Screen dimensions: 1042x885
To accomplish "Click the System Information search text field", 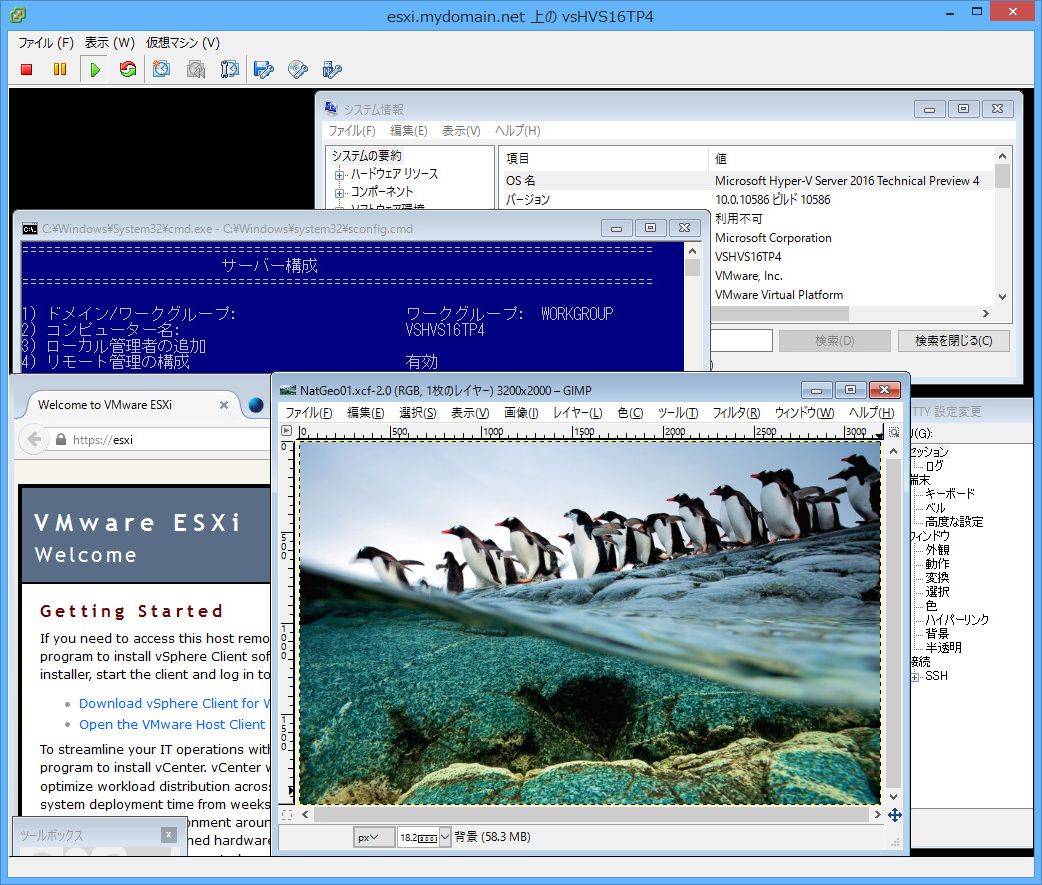I will pos(742,341).
